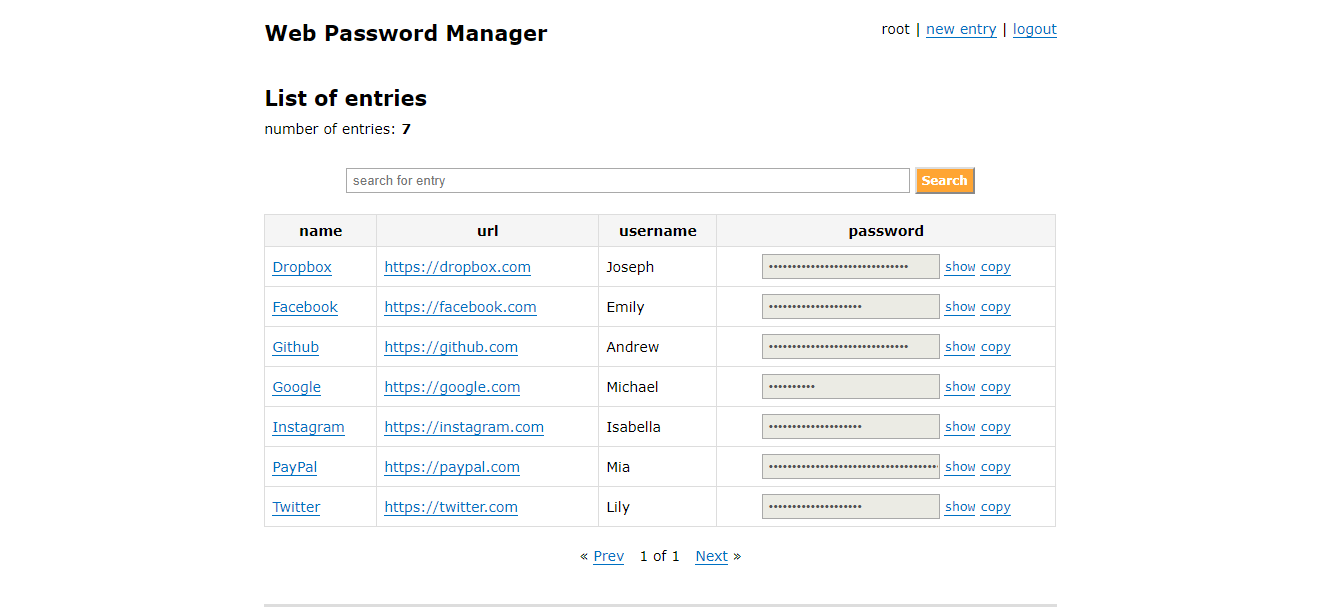Click the root user label
Screen dimensions: 1321x616
click(x=895, y=29)
